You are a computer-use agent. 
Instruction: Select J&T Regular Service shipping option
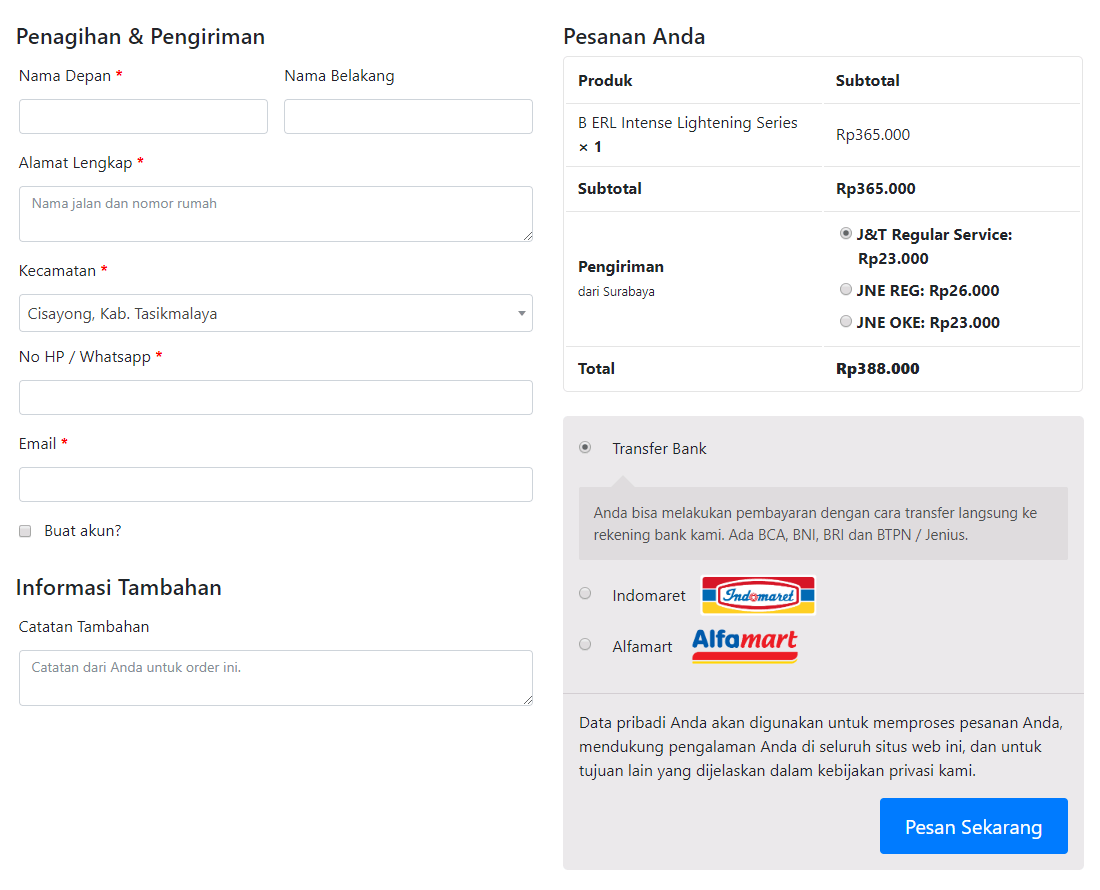pos(846,233)
